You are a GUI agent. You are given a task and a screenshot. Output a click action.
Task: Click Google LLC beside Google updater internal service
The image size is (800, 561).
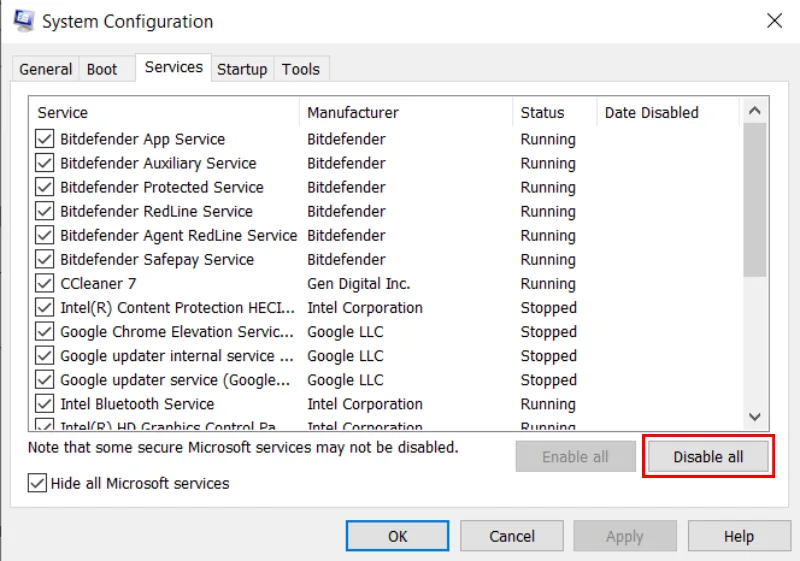click(x=345, y=356)
